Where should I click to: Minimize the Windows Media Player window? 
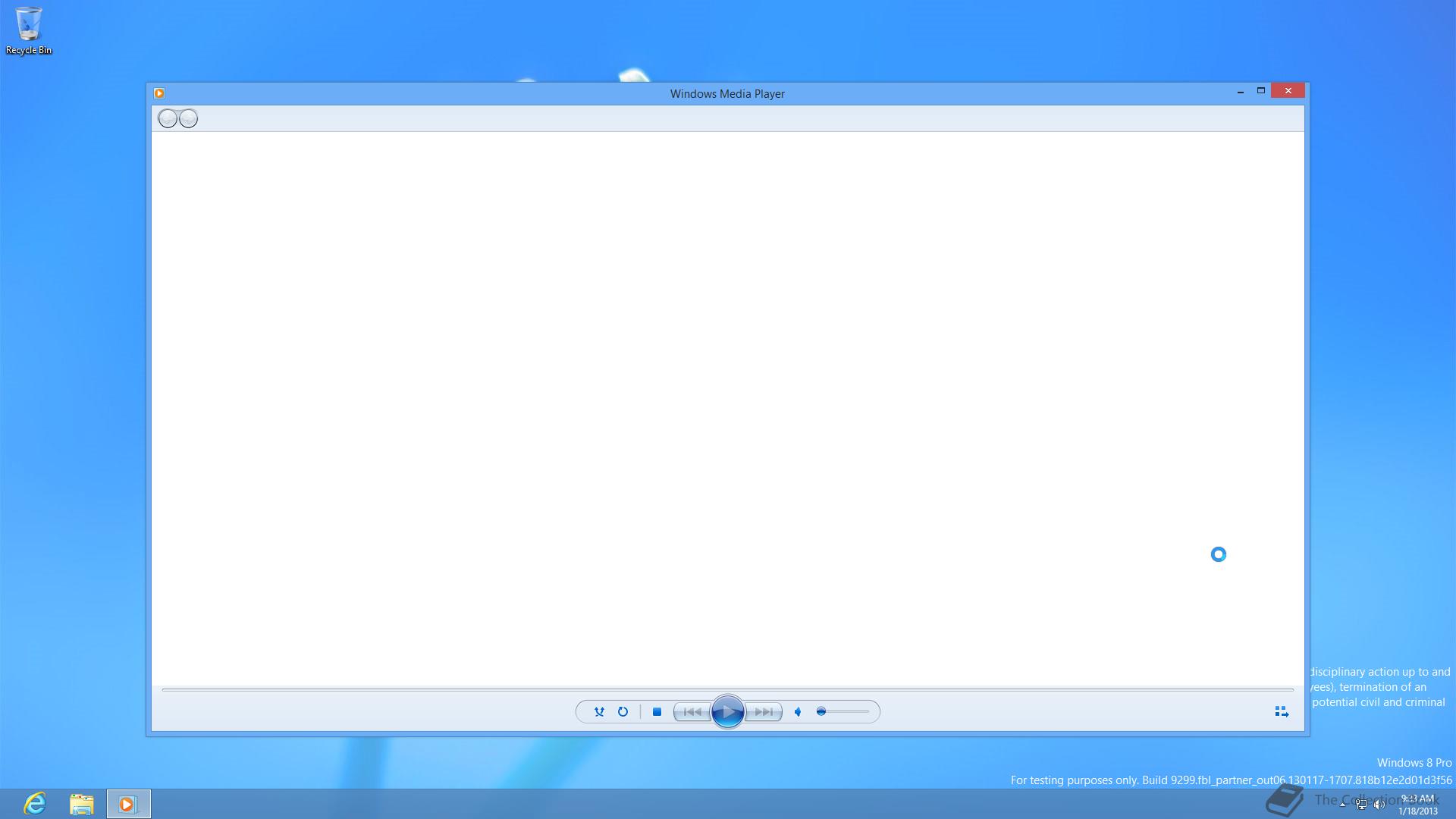click(x=1241, y=91)
